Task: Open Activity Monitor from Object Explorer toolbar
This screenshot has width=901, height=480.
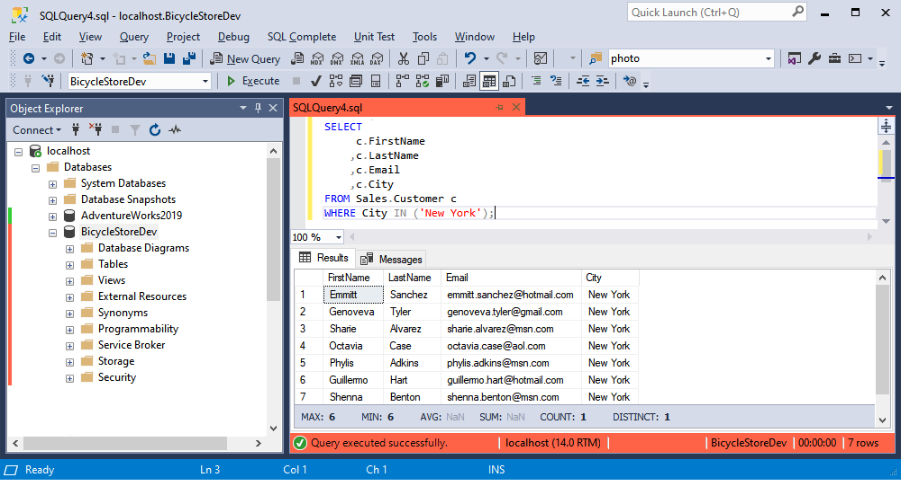Action: pyautogui.click(x=175, y=130)
